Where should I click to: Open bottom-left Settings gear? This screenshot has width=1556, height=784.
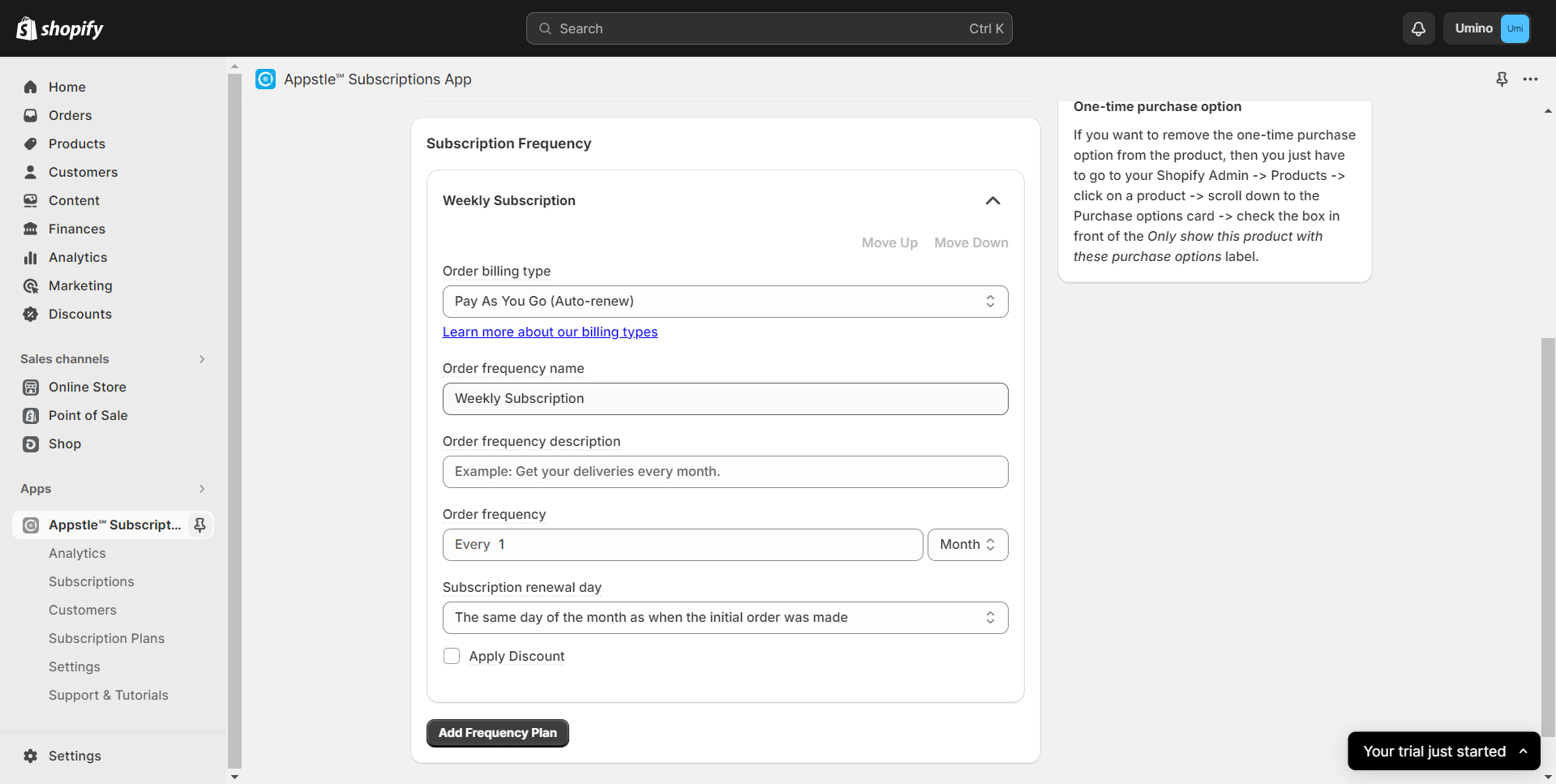[31, 756]
